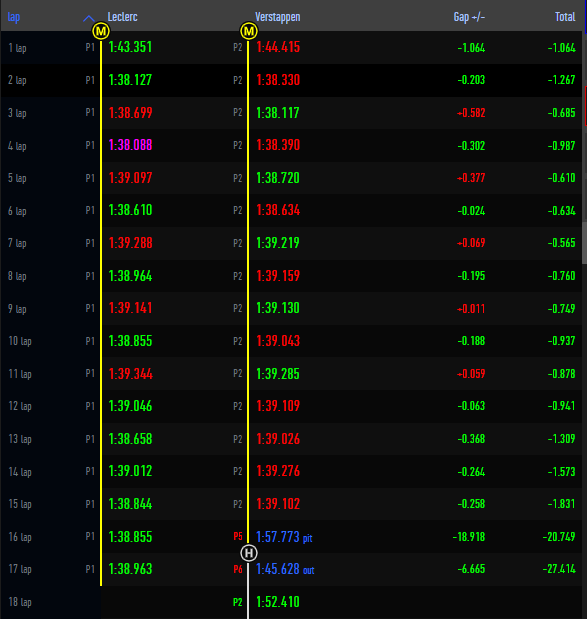
Task: Click green P2 marker on lap 18
Action: tap(238, 602)
